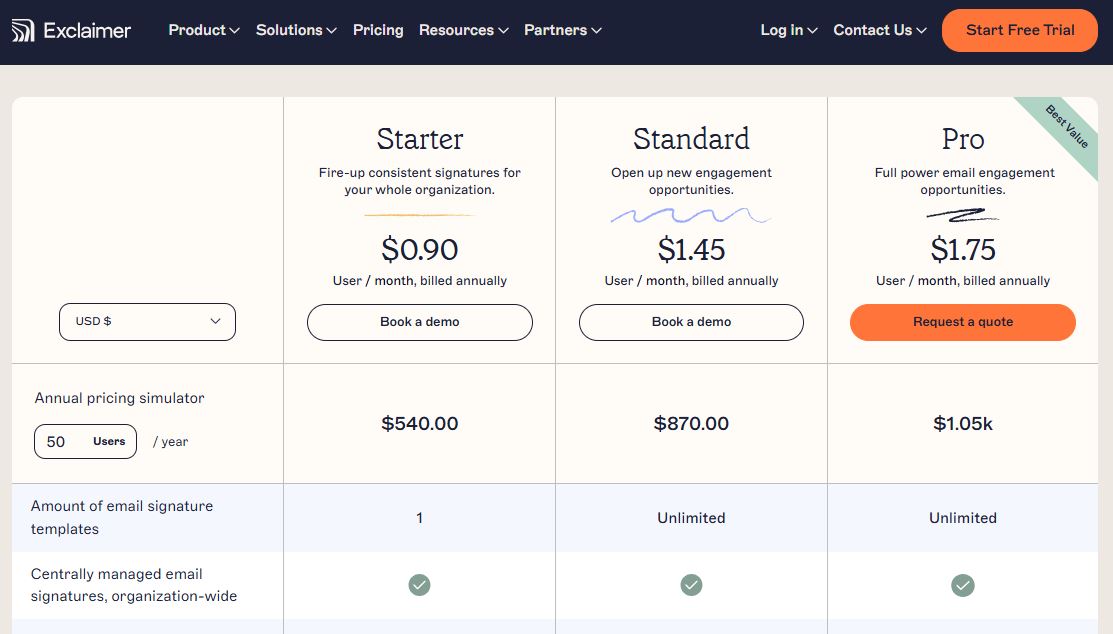Click the Pro plan heading
This screenshot has height=634, width=1113.
pos(963,138)
